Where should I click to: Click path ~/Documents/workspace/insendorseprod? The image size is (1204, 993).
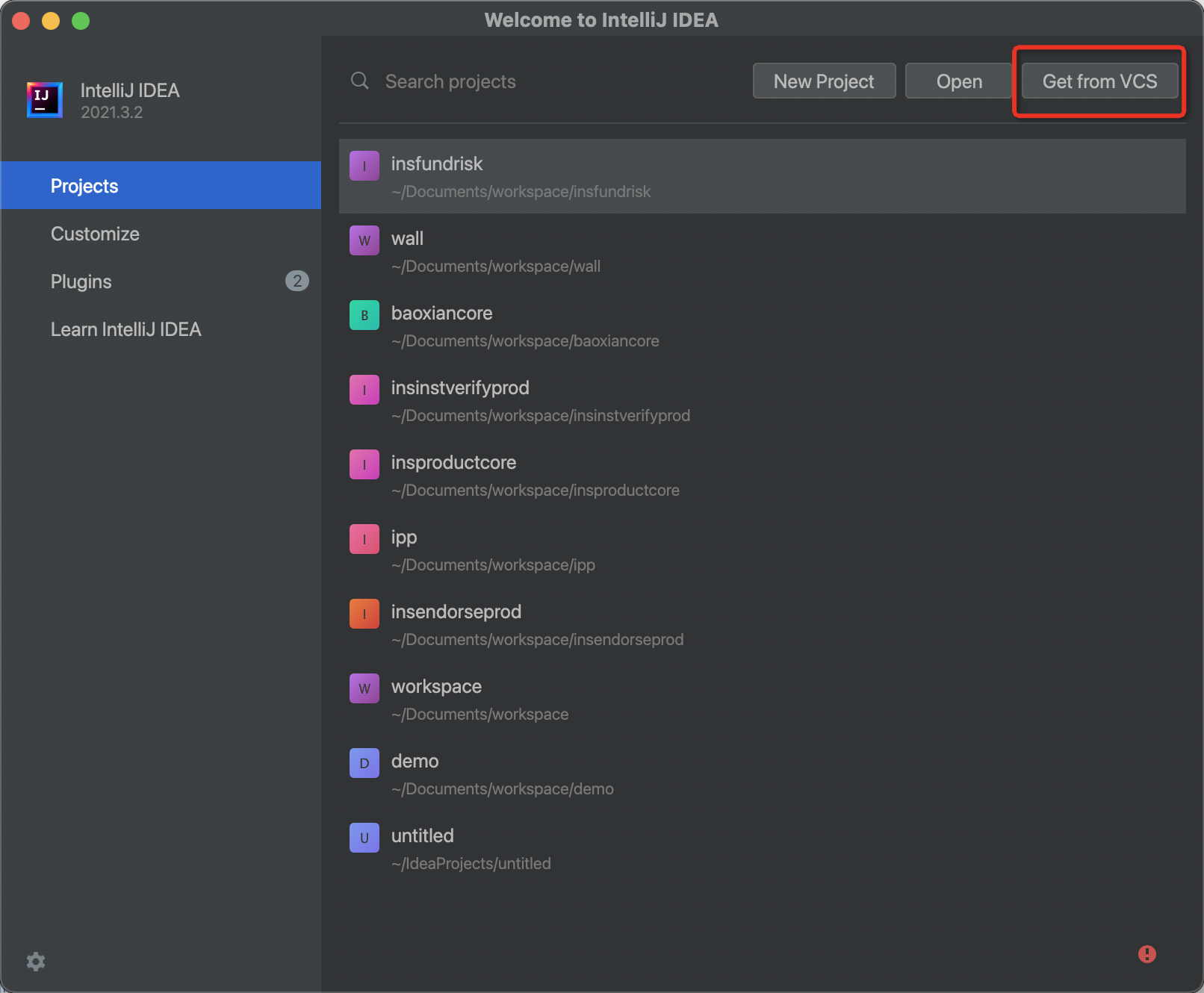click(537, 640)
